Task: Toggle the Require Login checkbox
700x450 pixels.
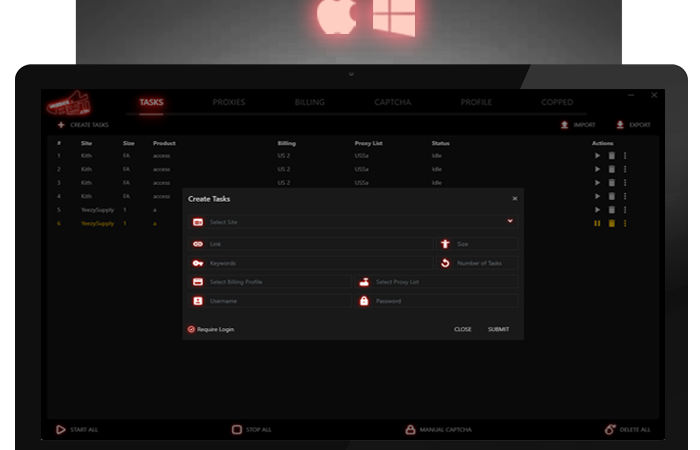Action: coord(191,329)
